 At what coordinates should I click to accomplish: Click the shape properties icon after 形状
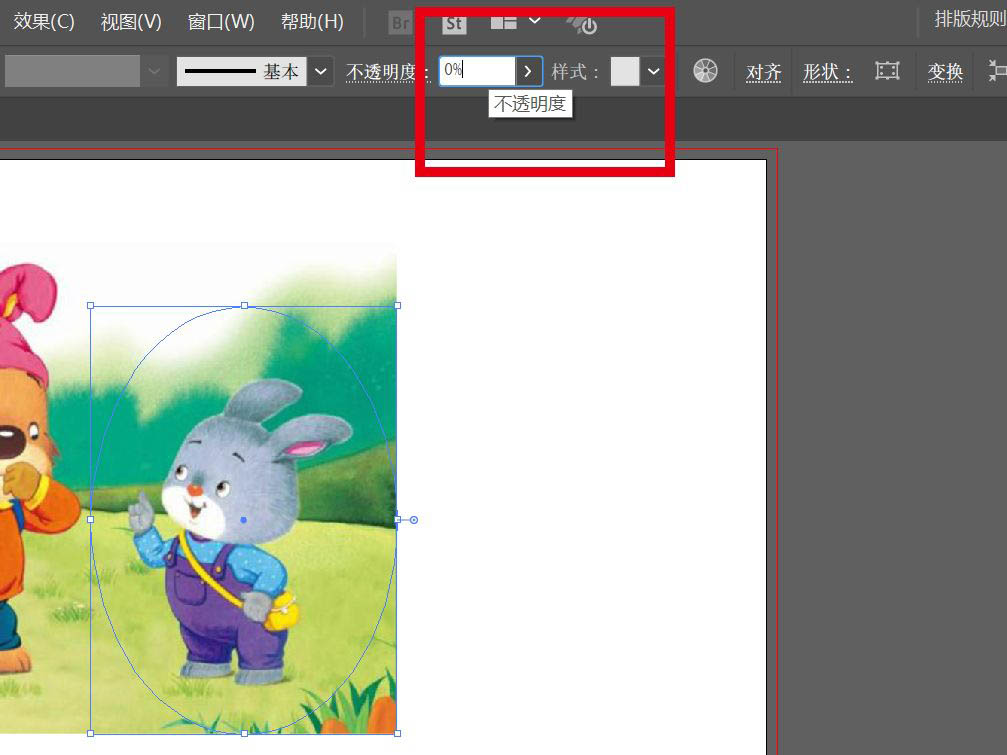click(x=887, y=71)
